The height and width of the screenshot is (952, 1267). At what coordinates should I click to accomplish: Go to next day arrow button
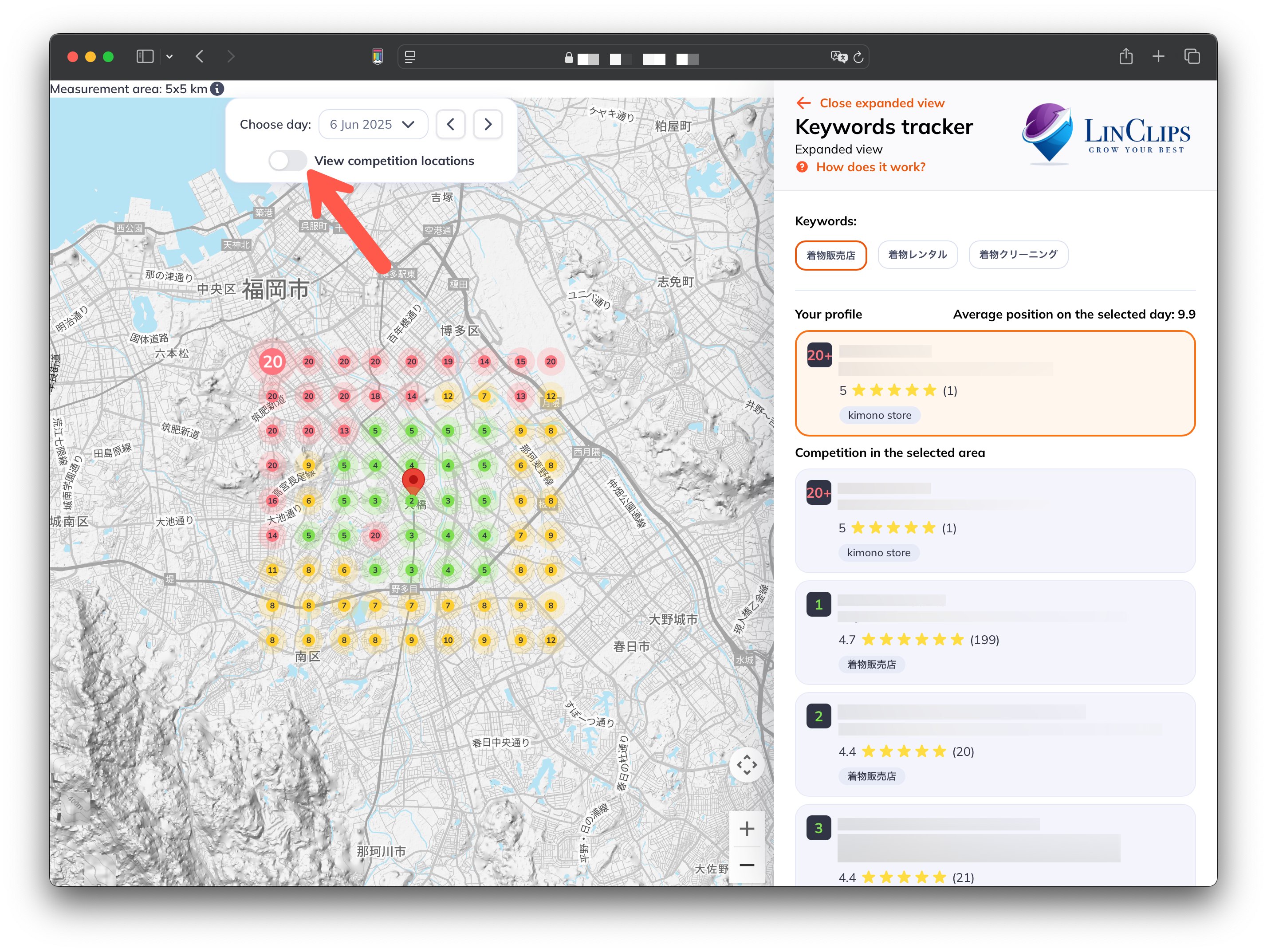[x=488, y=124]
